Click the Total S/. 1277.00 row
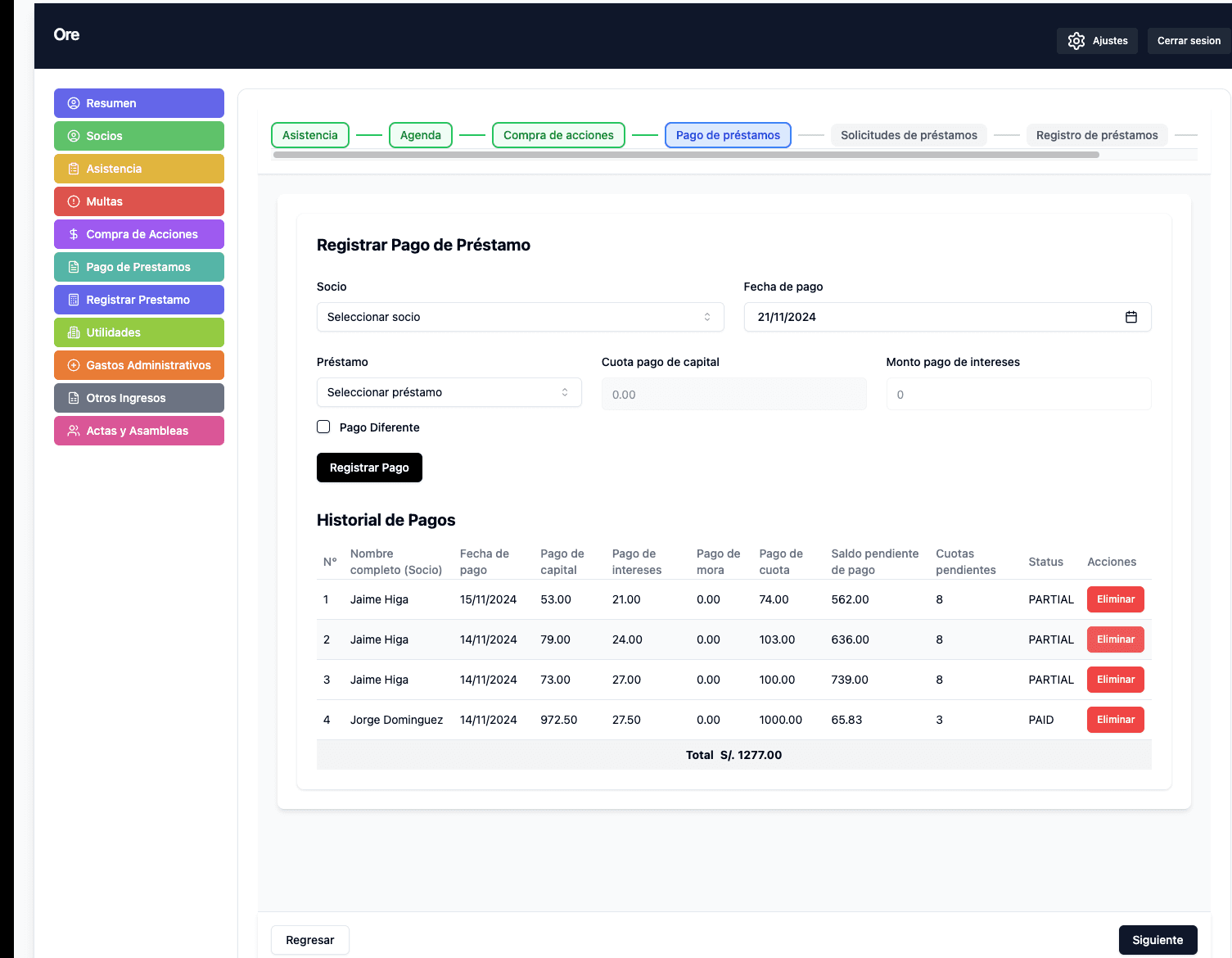 [x=733, y=755]
